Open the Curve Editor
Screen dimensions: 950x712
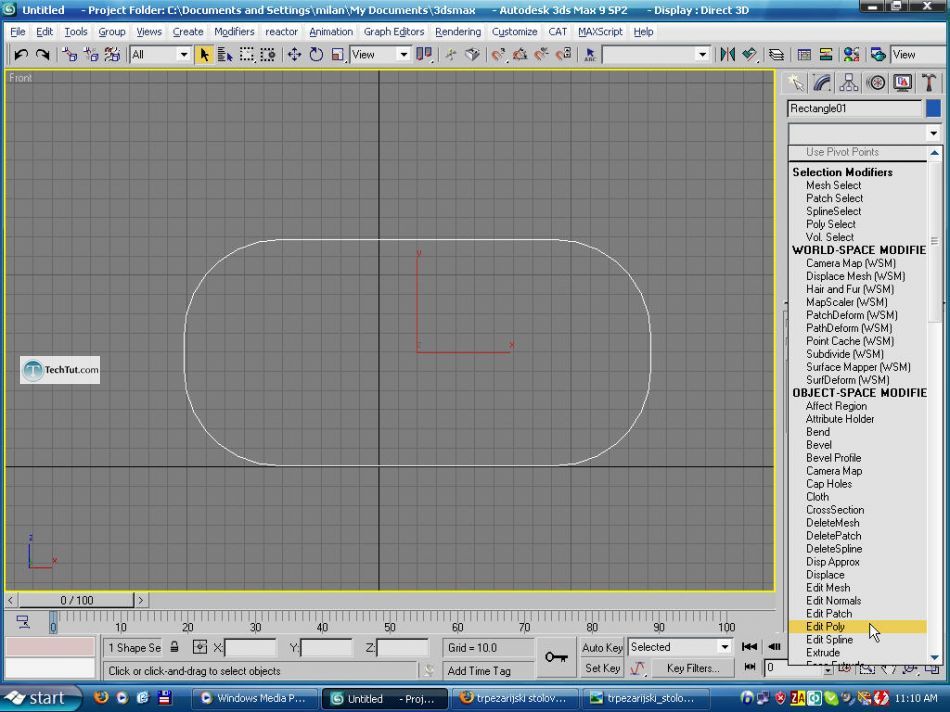point(804,55)
